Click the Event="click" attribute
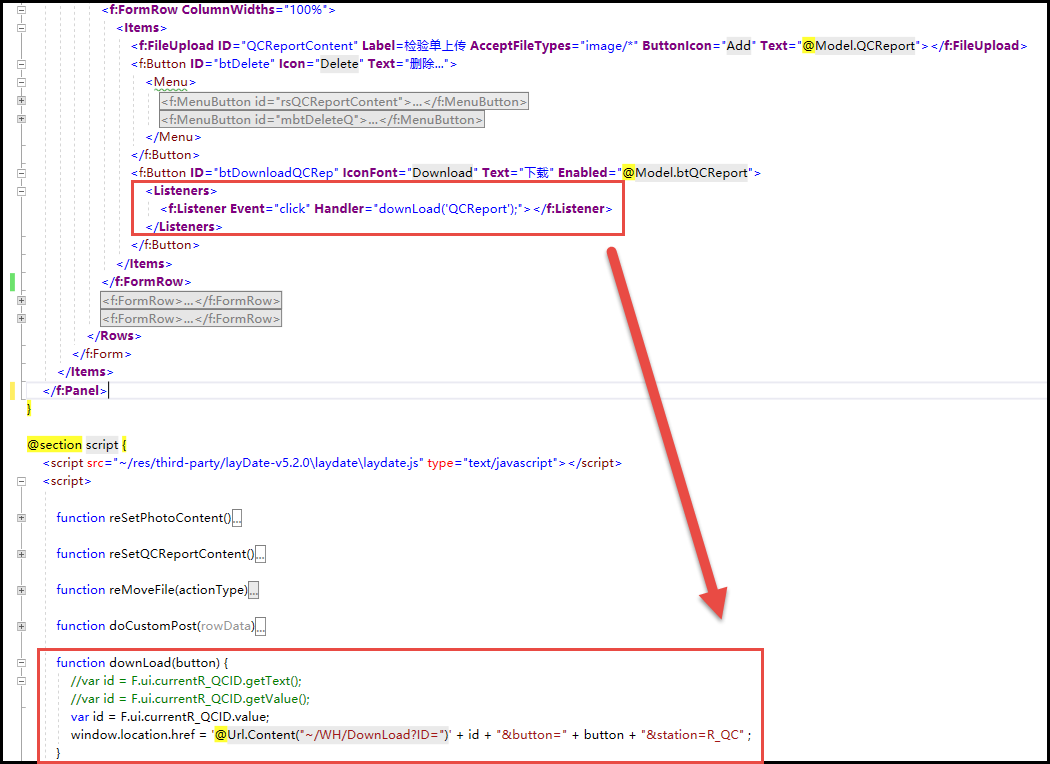 point(270,209)
